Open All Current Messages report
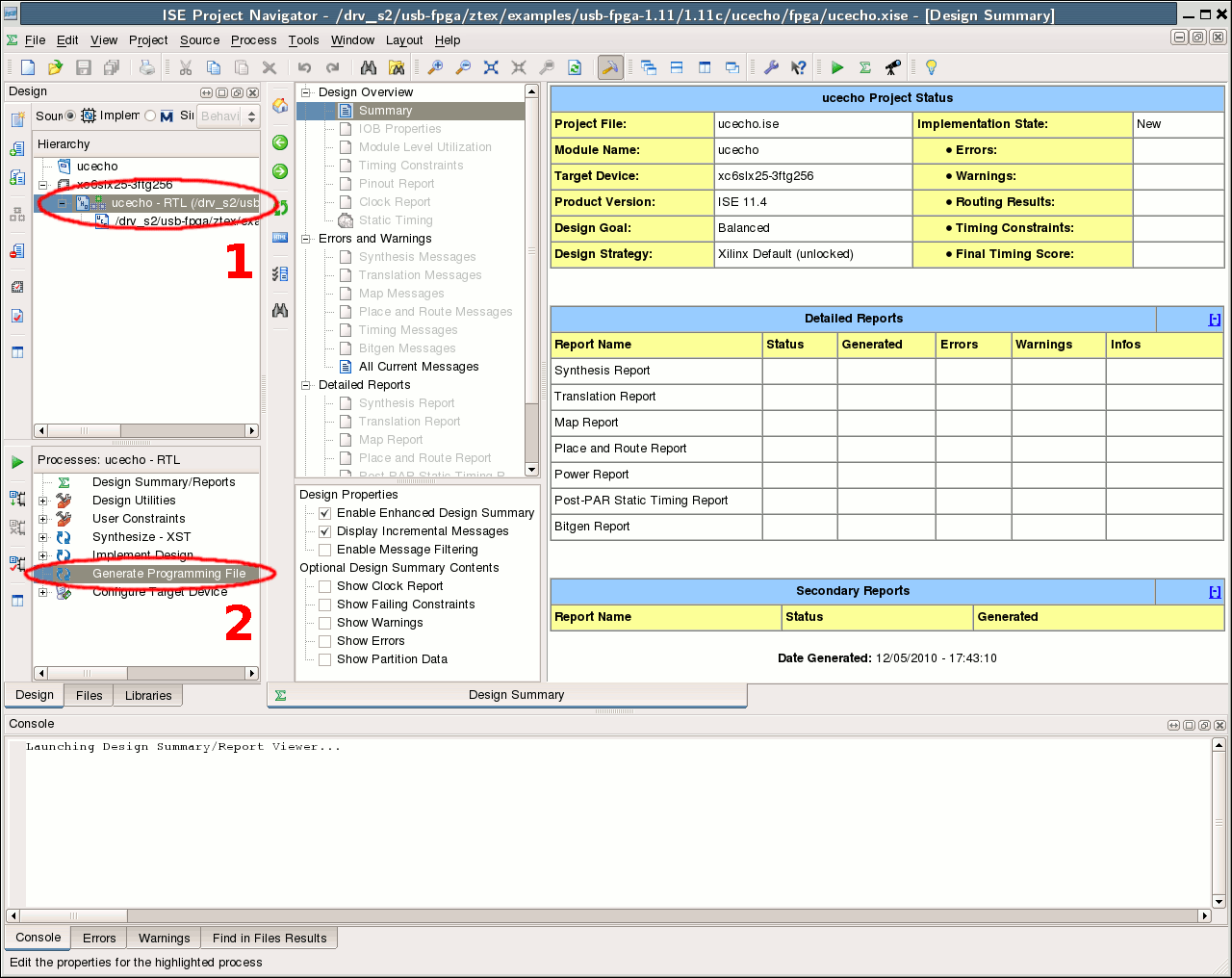Image resolution: width=1232 pixels, height=978 pixels. tap(418, 367)
